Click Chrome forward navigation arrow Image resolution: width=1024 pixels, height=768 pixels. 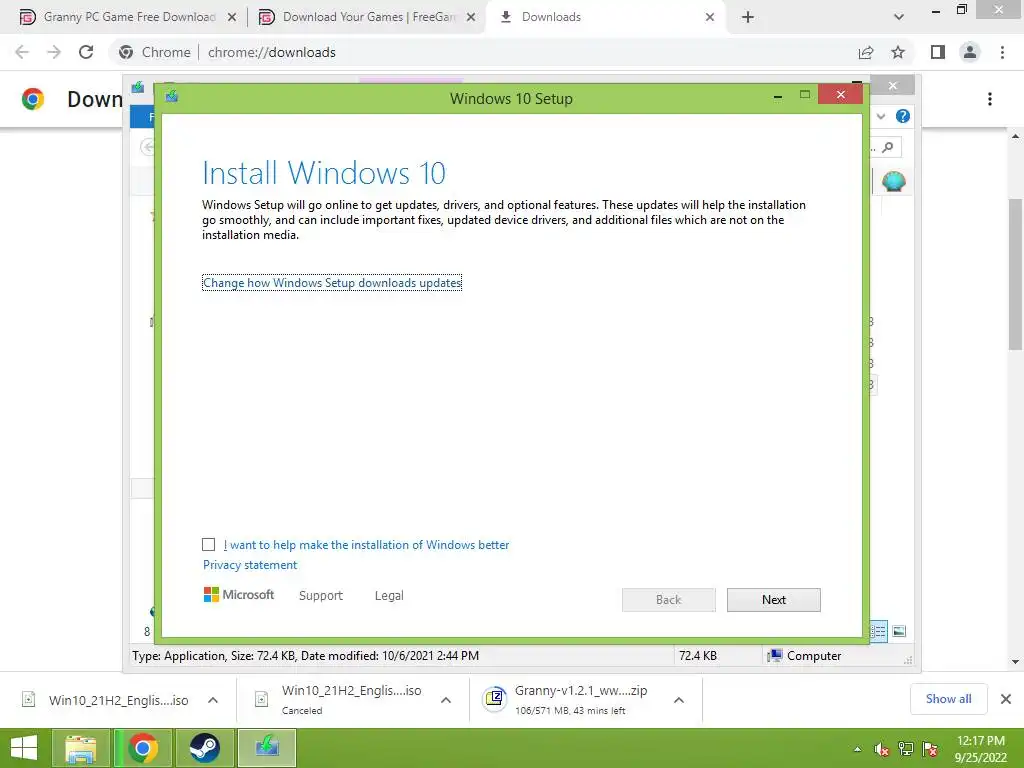tap(54, 52)
